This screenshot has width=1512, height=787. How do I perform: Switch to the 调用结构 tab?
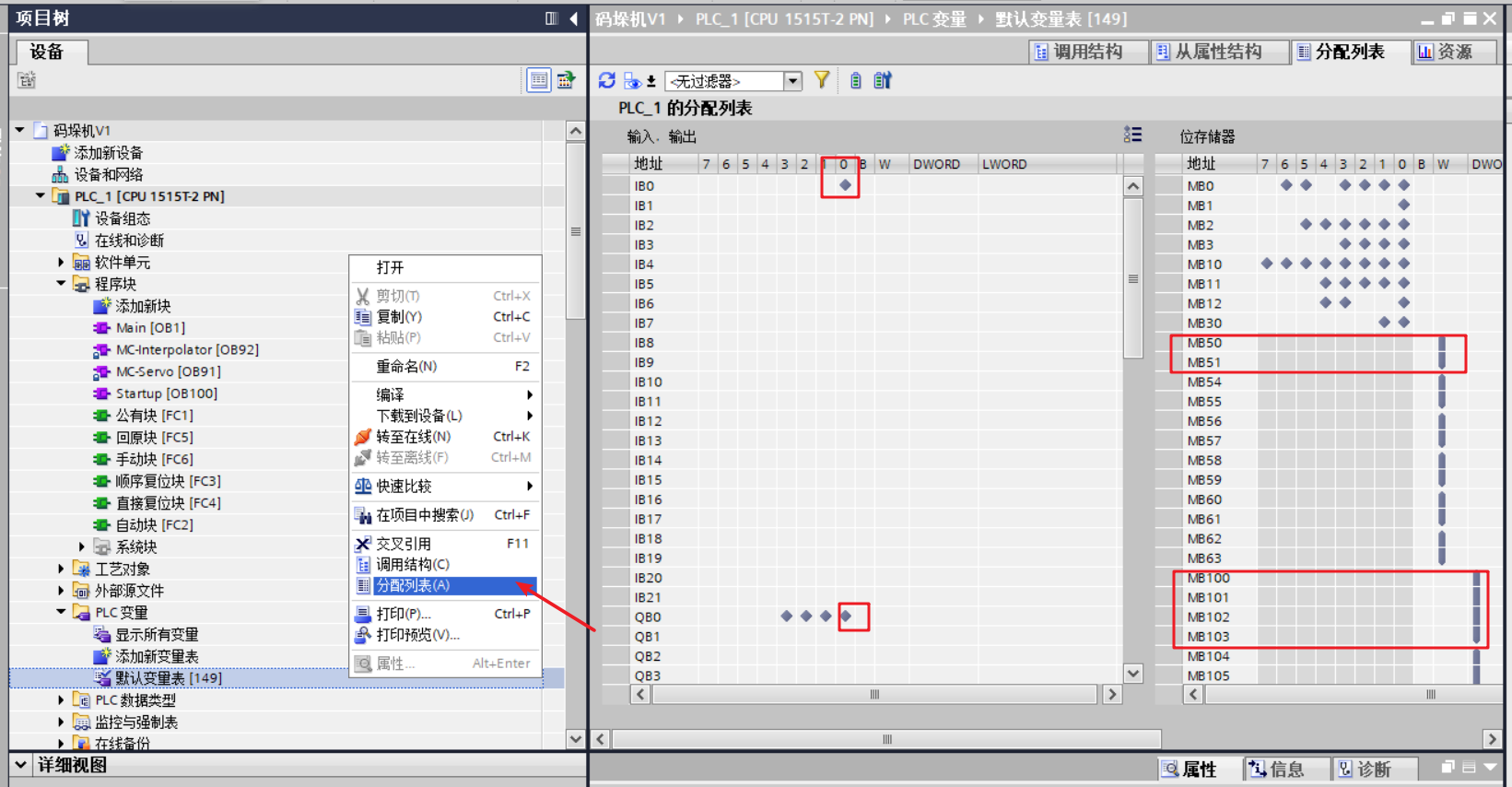click(1087, 52)
